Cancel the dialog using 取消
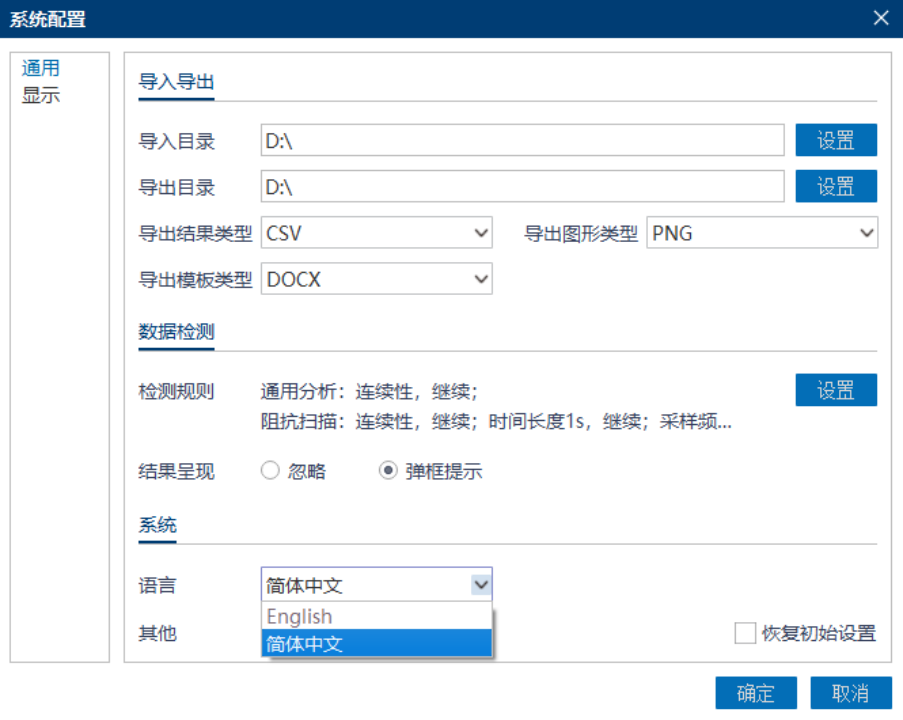This screenshot has height=720, width=903. 851,692
